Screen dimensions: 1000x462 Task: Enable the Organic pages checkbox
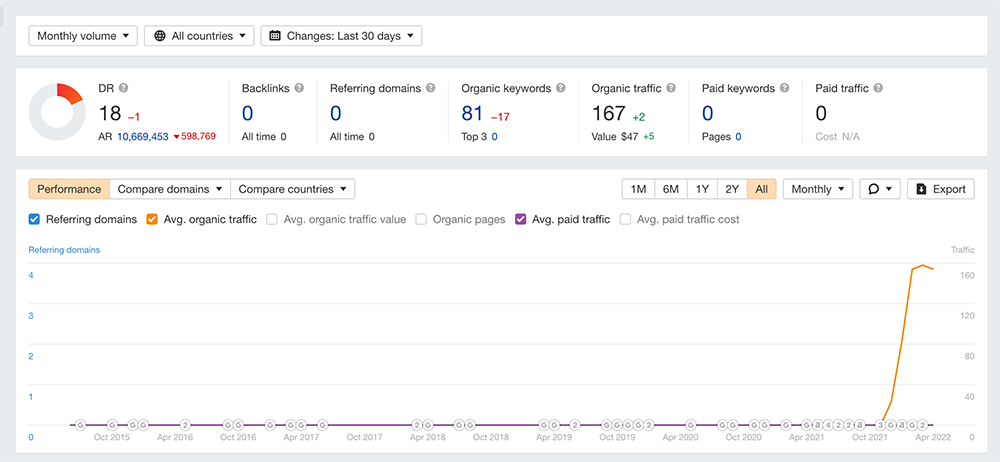[421, 219]
